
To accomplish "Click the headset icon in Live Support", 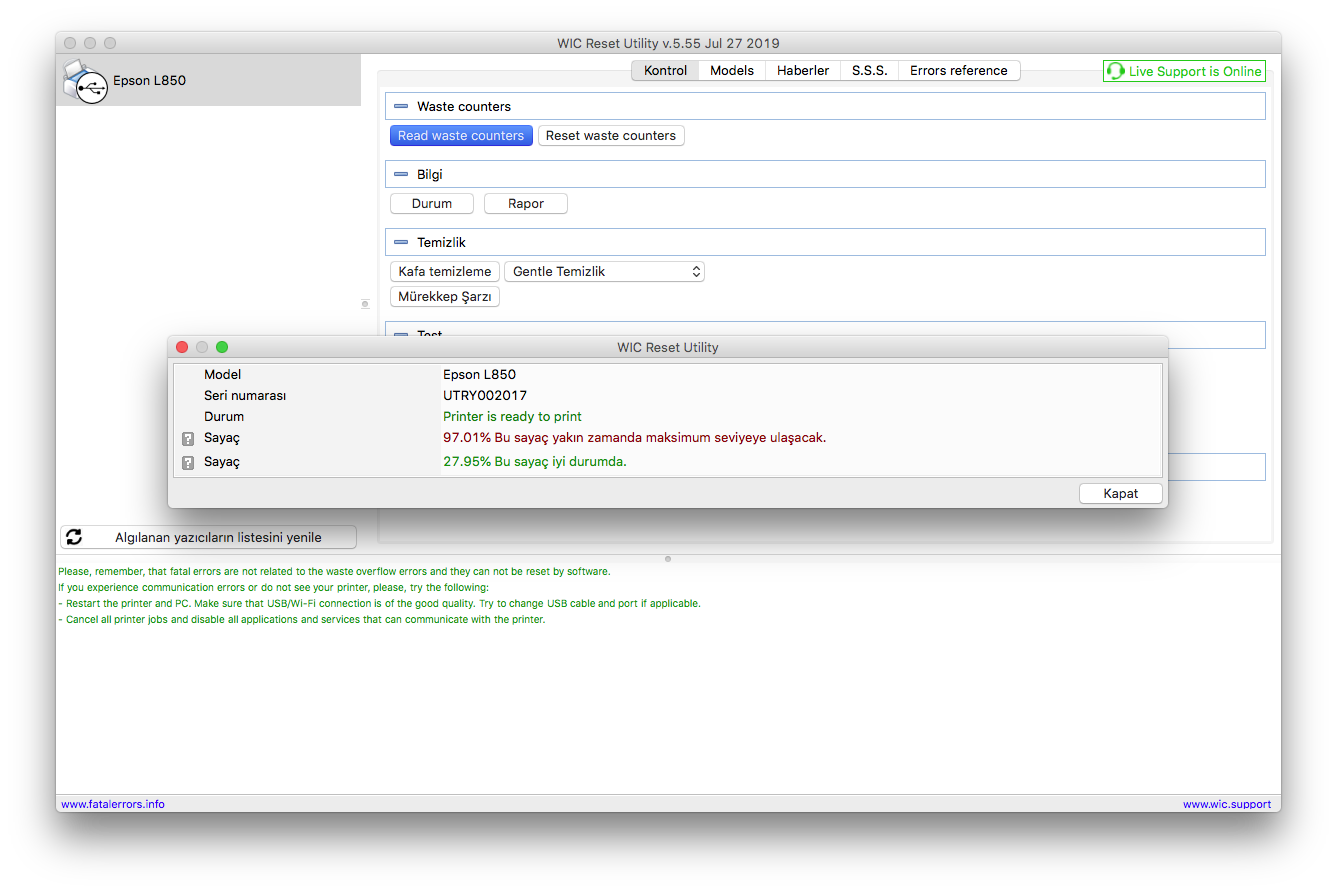I will point(1116,71).
